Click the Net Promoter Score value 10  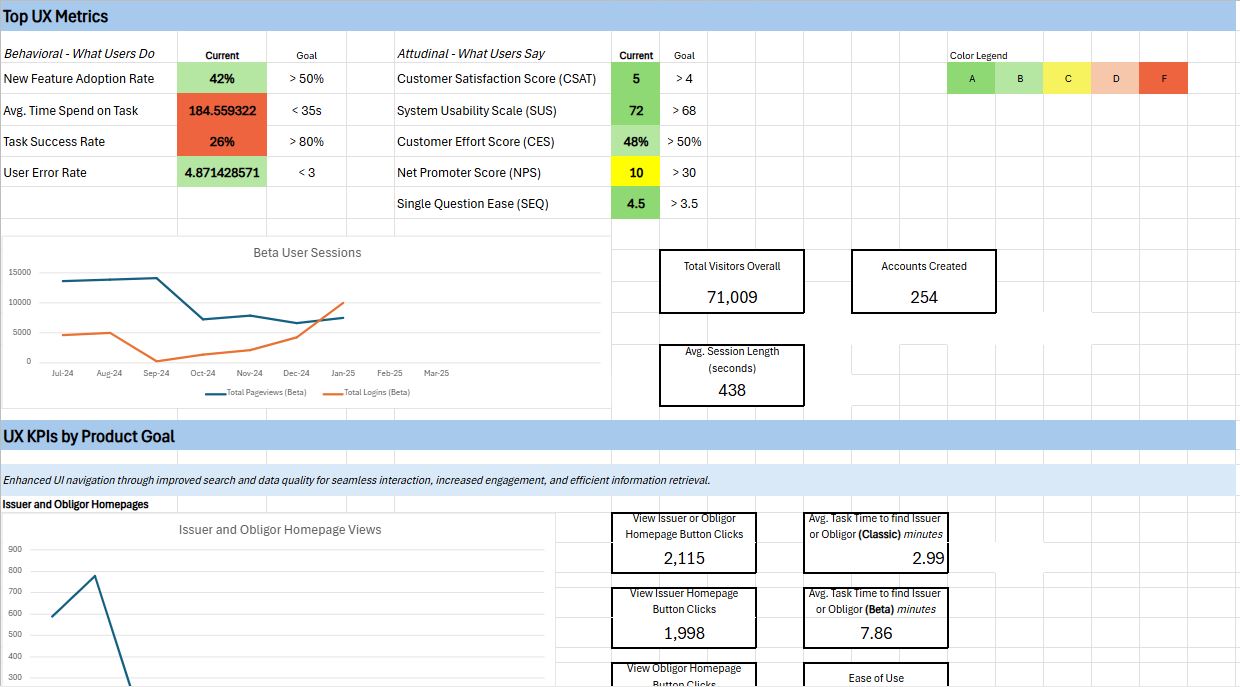coord(636,173)
